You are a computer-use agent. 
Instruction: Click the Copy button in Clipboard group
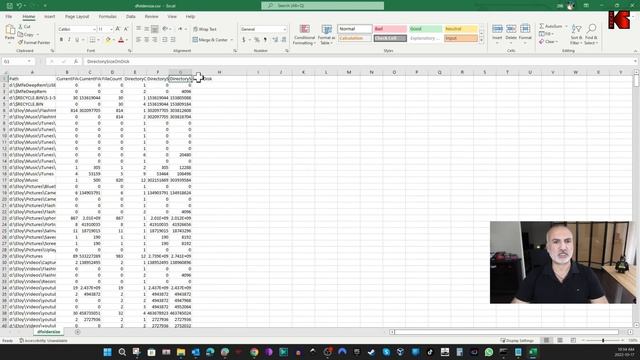(x=27, y=34)
